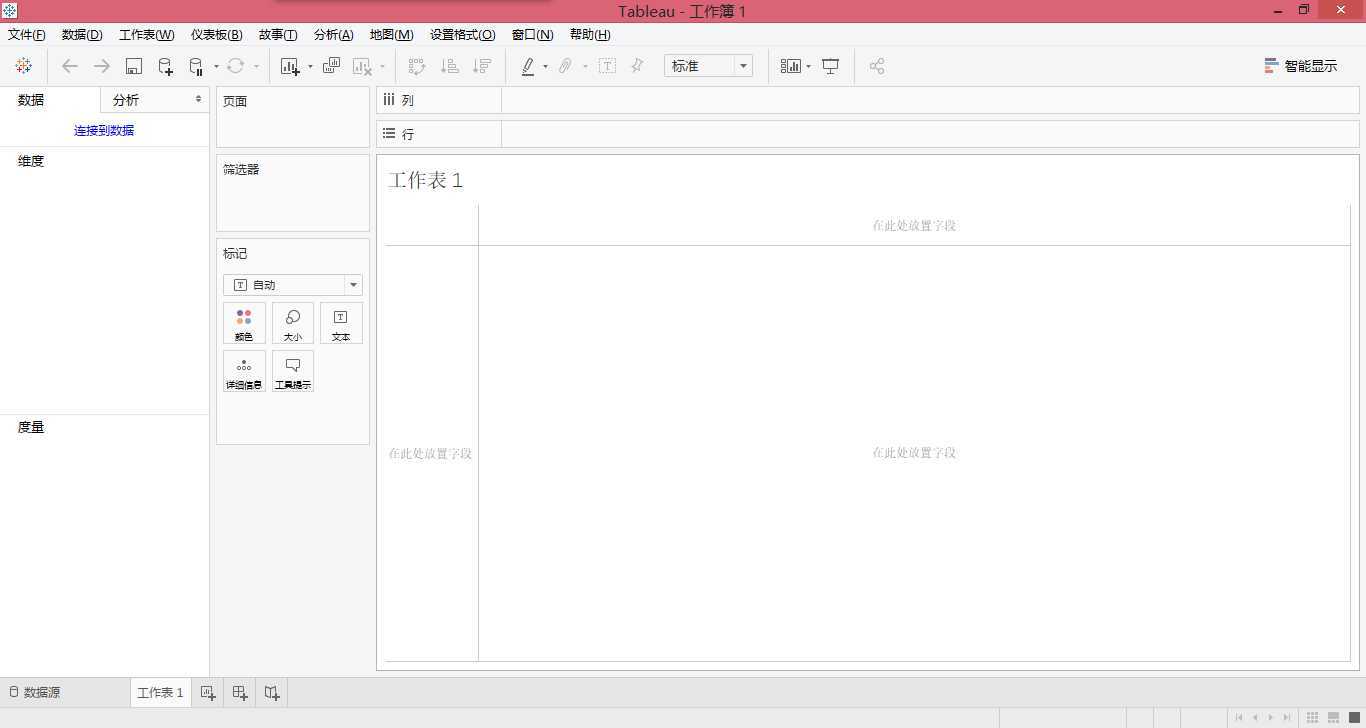Click the pause auto updates icon

click(196, 66)
